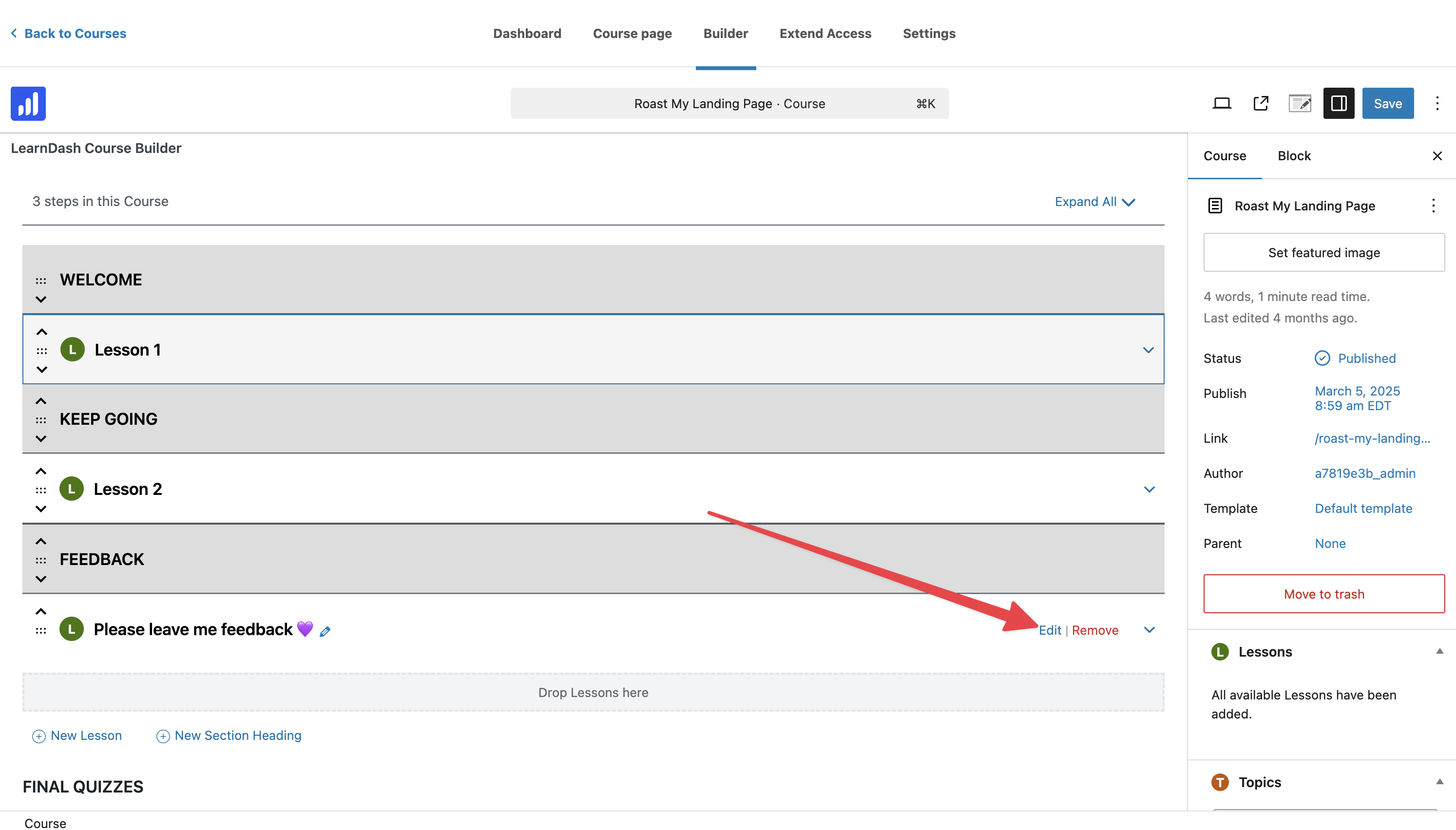Open the course in a new tab icon
This screenshot has width=1456, height=830.
pyautogui.click(x=1261, y=103)
